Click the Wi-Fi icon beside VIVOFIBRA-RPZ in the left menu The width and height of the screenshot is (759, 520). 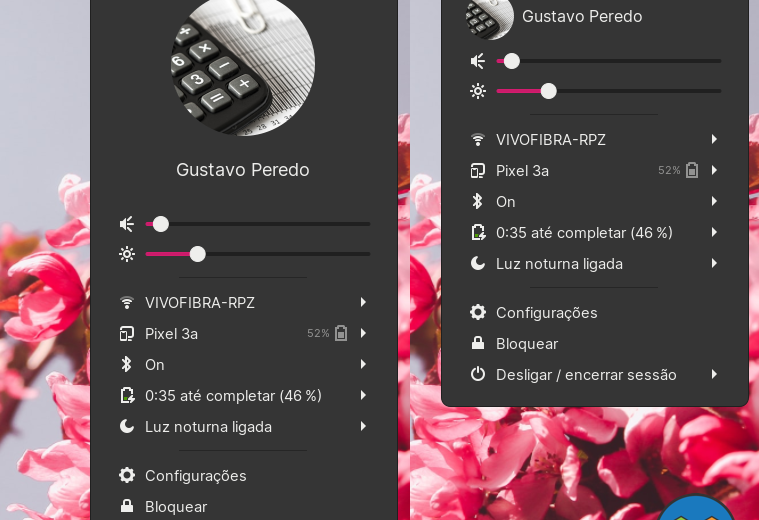click(x=127, y=302)
